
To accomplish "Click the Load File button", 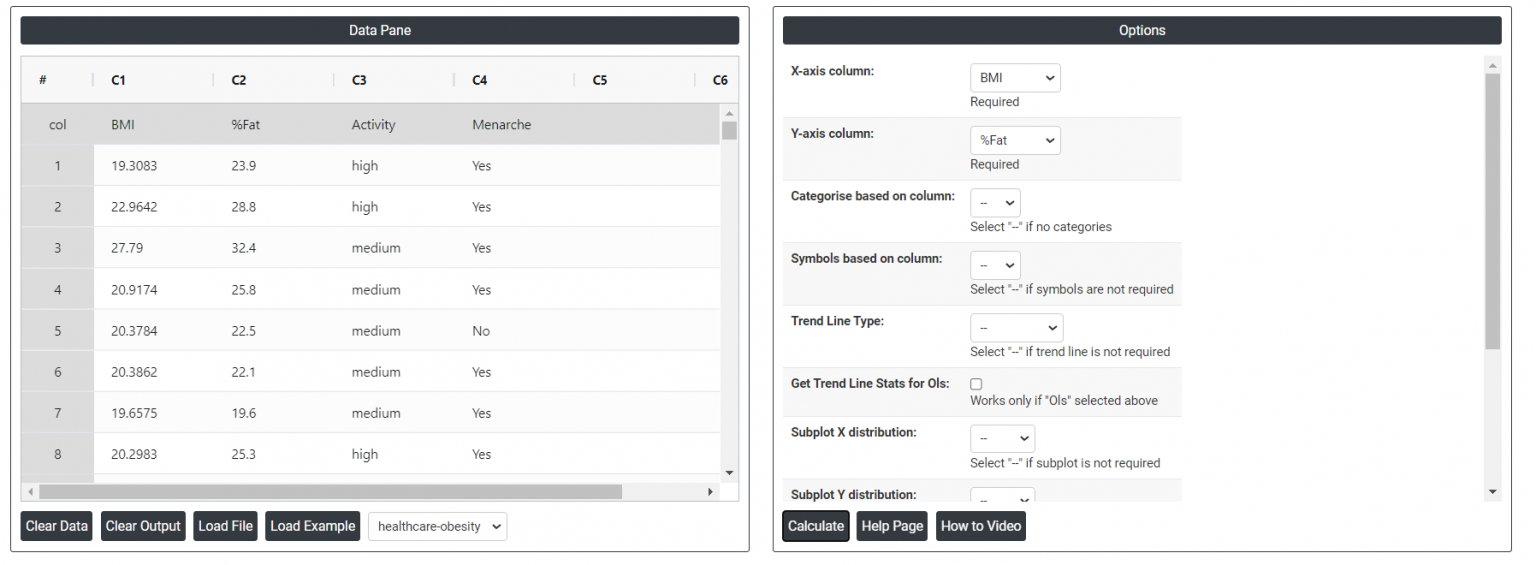I will 226,526.
